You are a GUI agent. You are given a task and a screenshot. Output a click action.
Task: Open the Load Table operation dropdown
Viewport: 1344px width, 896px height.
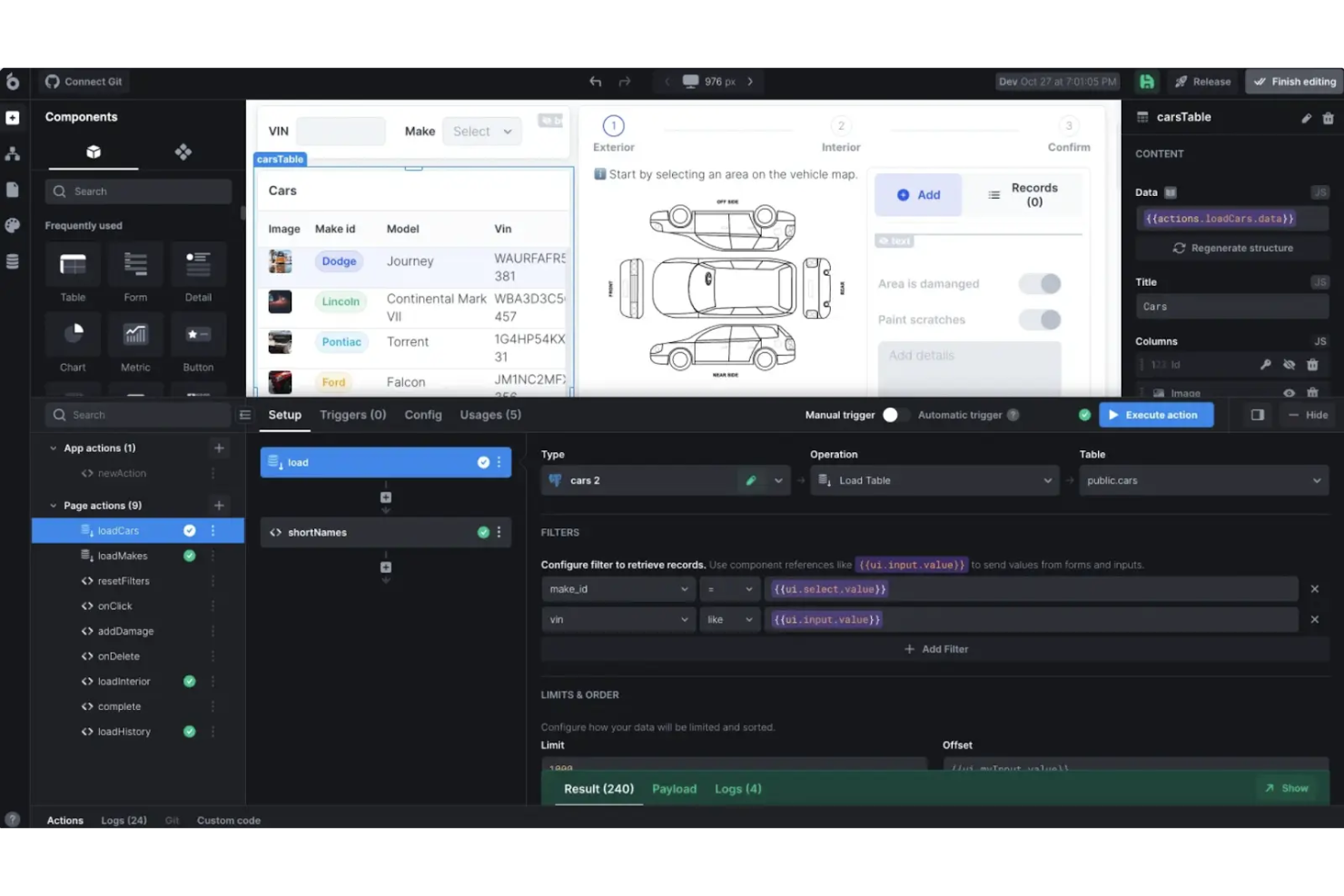(x=934, y=480)
